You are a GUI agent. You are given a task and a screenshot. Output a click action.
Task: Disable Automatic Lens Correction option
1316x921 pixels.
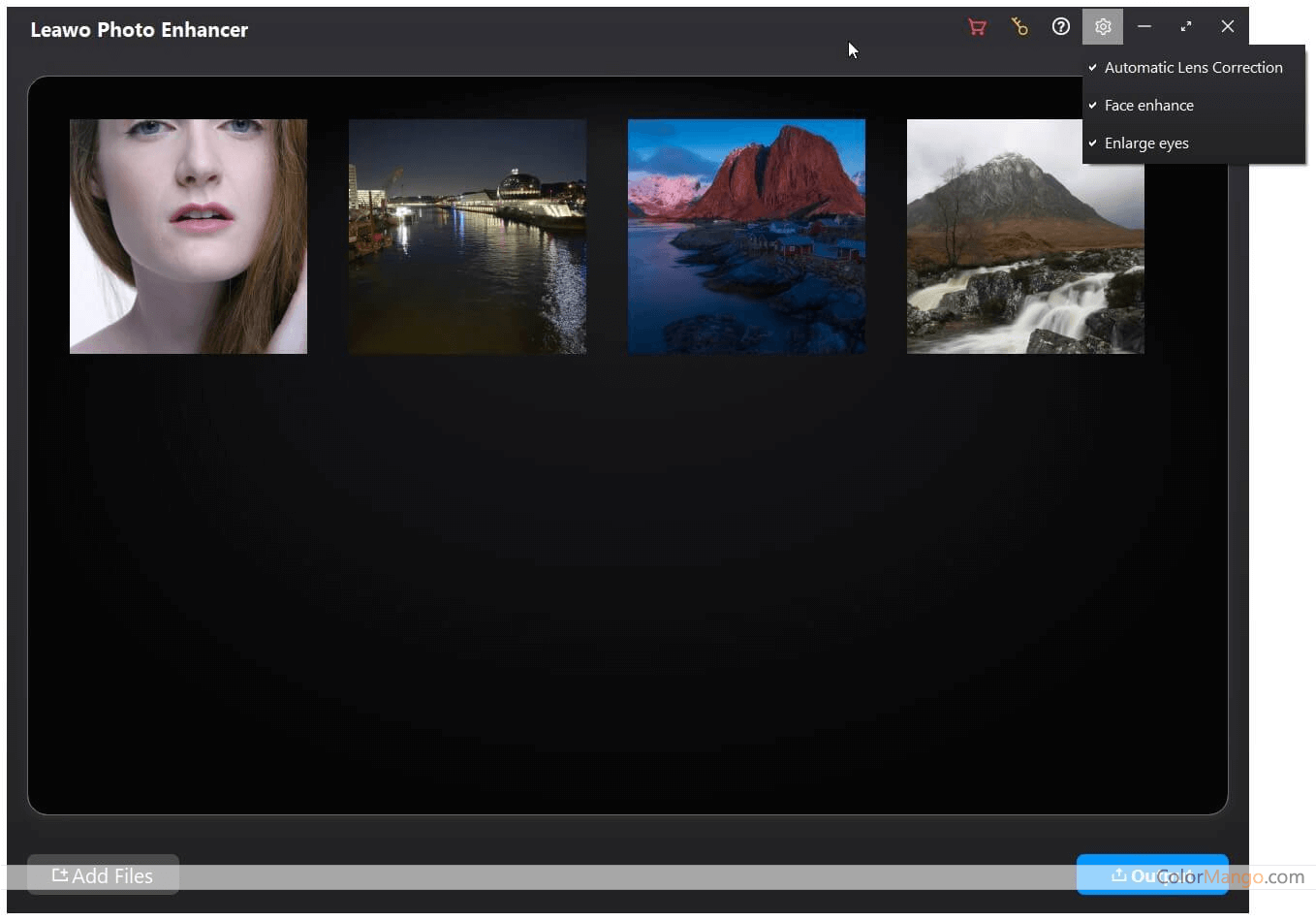(x=1193, y=68)
